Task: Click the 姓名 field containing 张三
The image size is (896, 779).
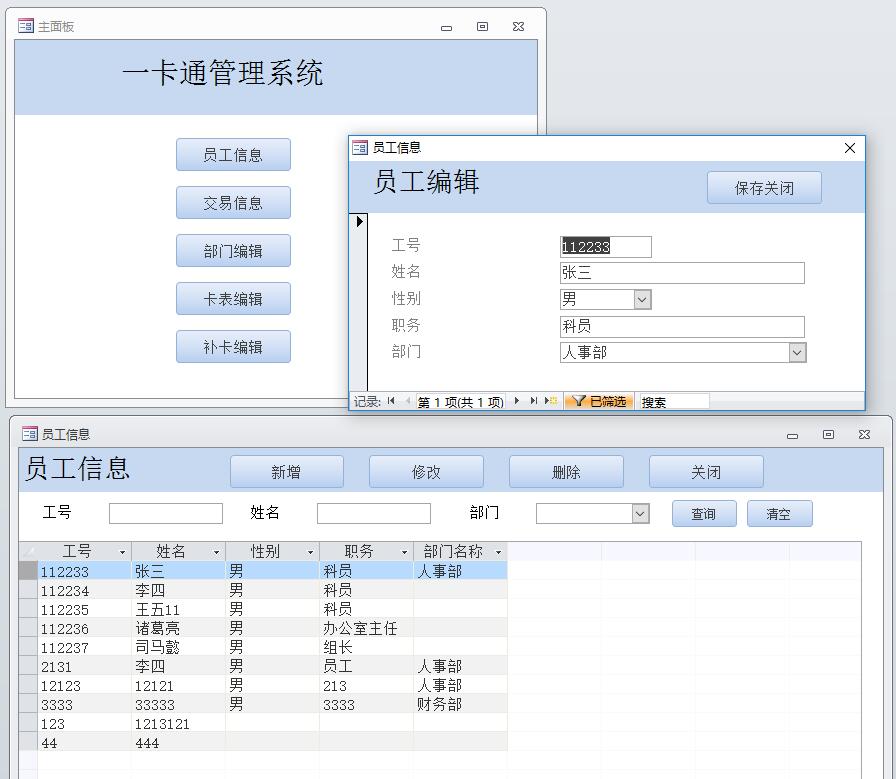Action: (x=682, y=273)
